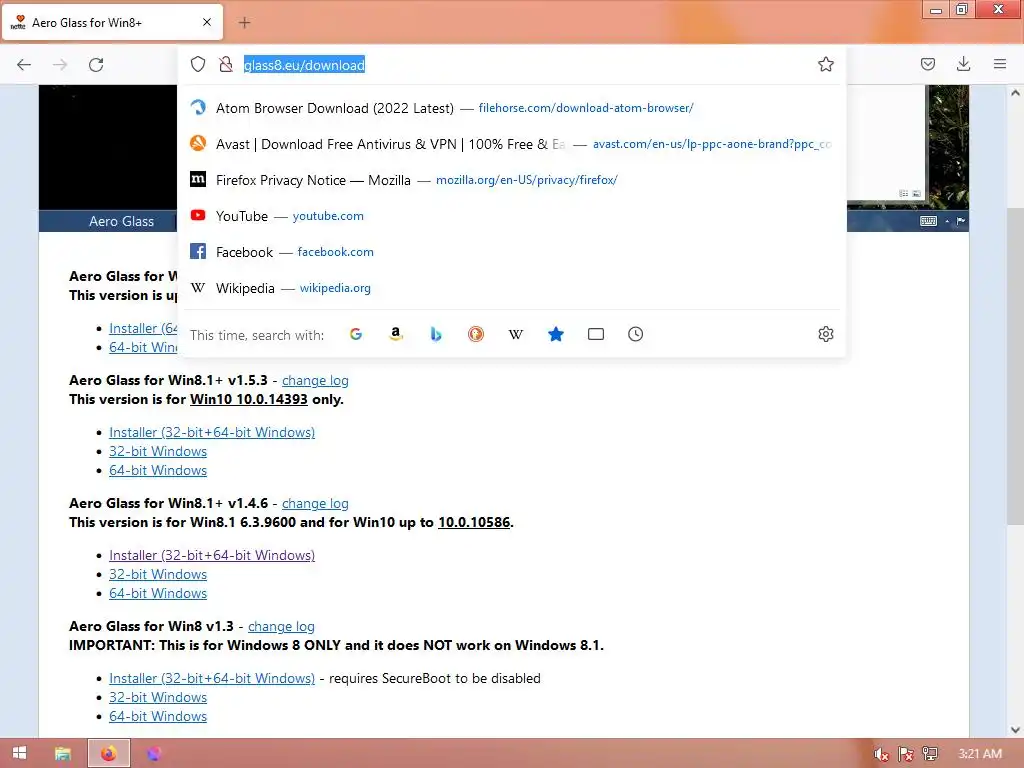Select the Aero Glass for Win8+ tab
1024x768 pixels.
click(112, 22)
